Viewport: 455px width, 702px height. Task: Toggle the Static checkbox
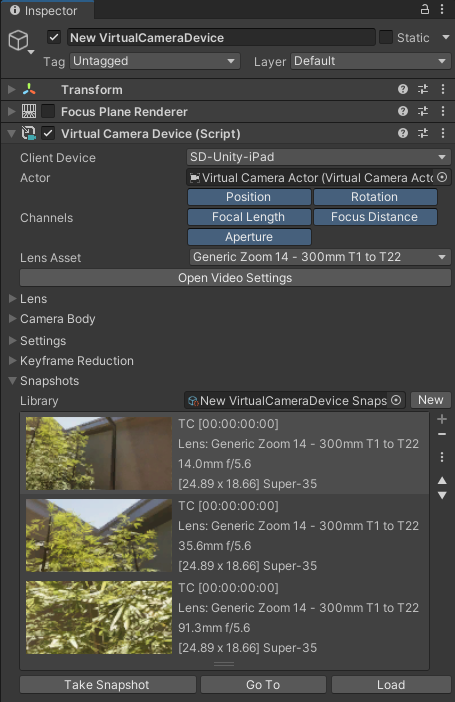(386, 37)
